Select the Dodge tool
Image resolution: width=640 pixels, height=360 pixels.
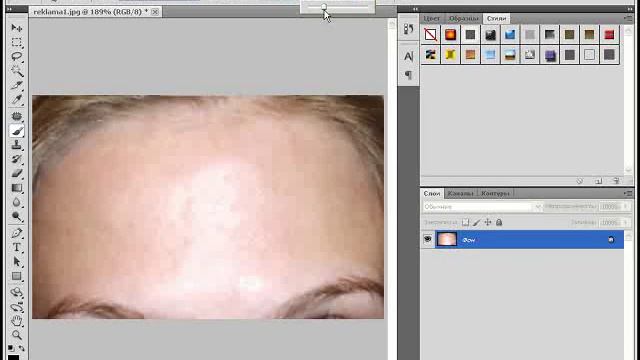17,217
